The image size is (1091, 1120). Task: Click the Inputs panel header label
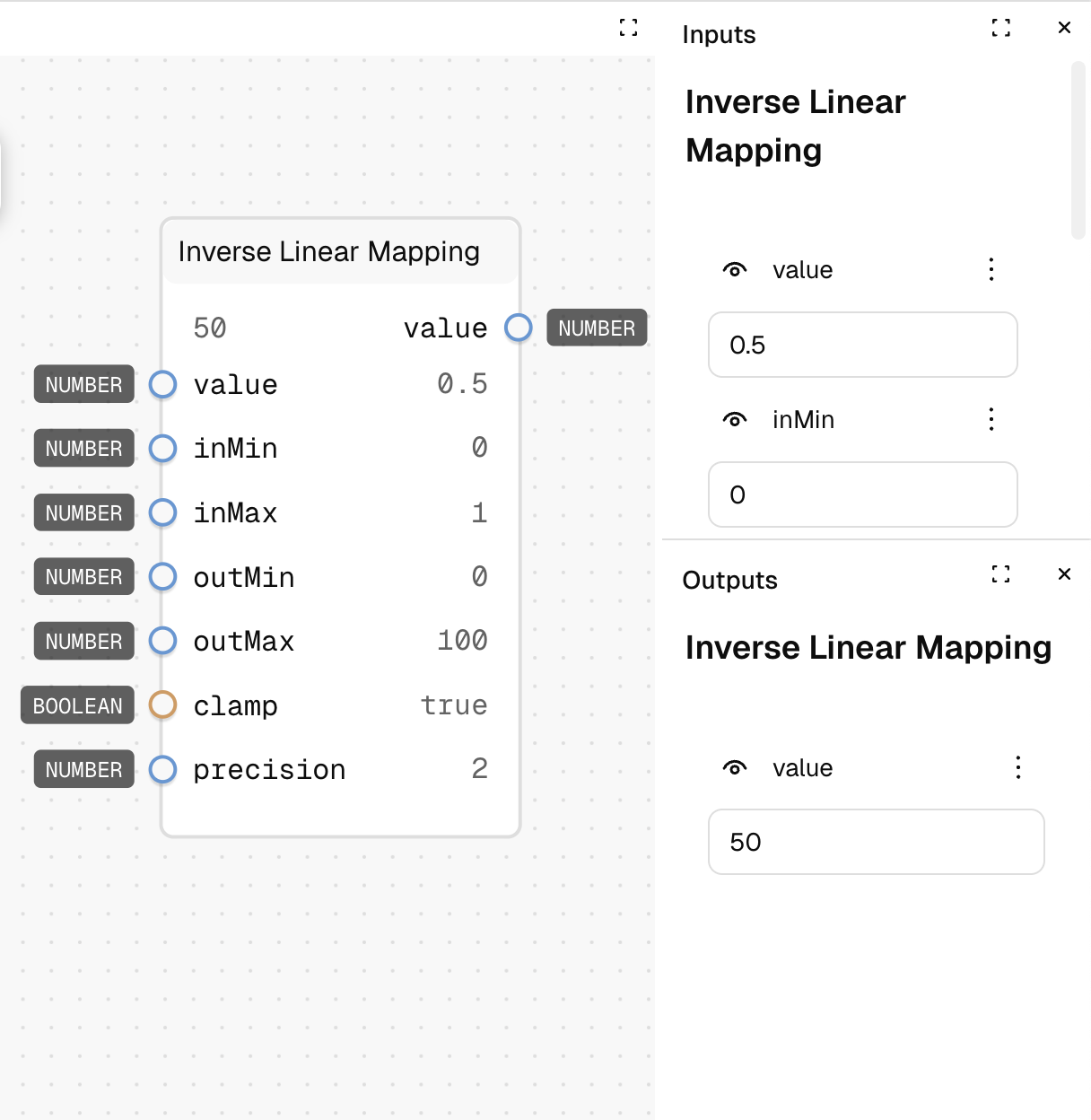coord(719,35)
